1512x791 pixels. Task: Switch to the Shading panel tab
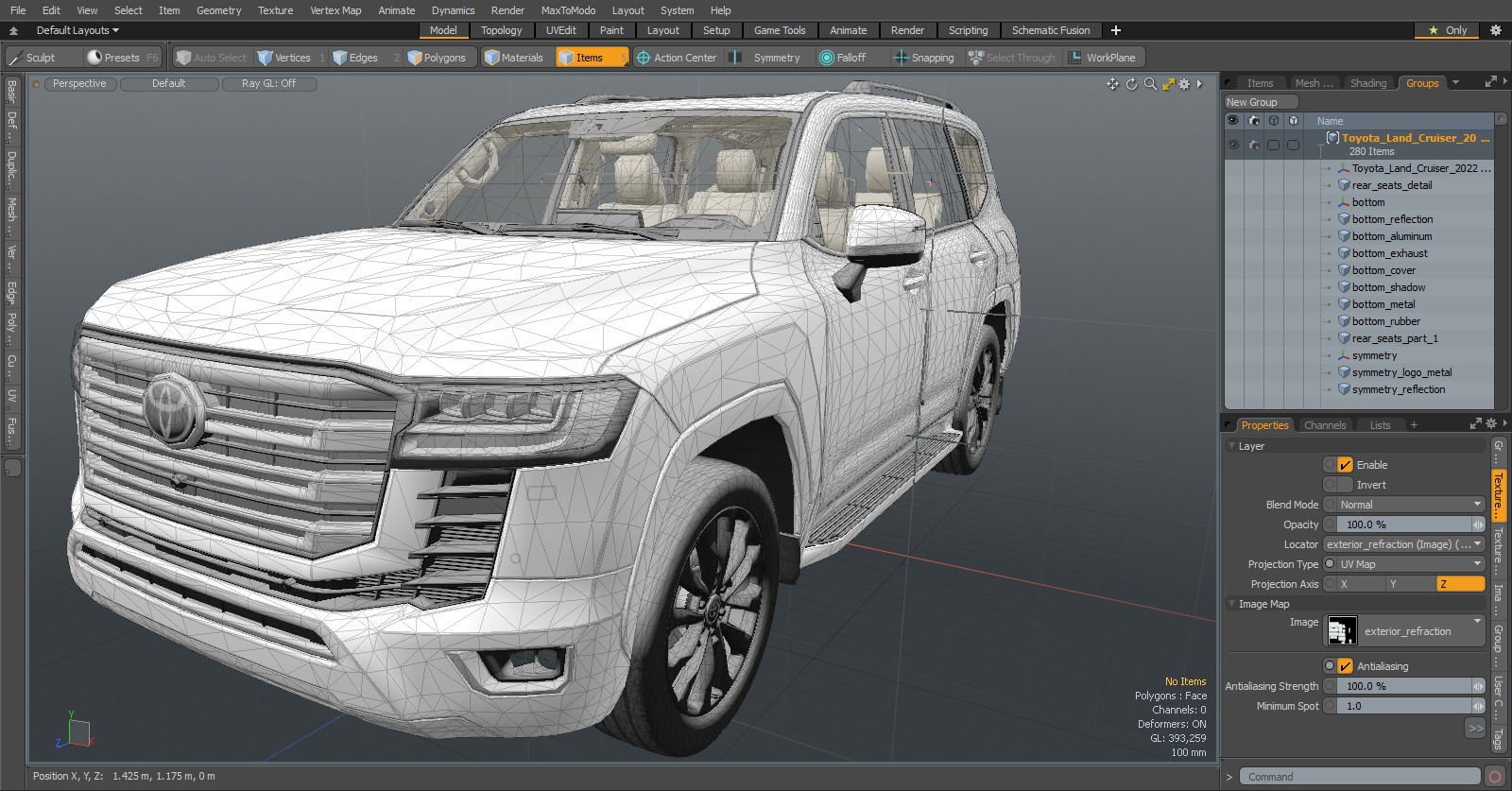click(1367, 83)
